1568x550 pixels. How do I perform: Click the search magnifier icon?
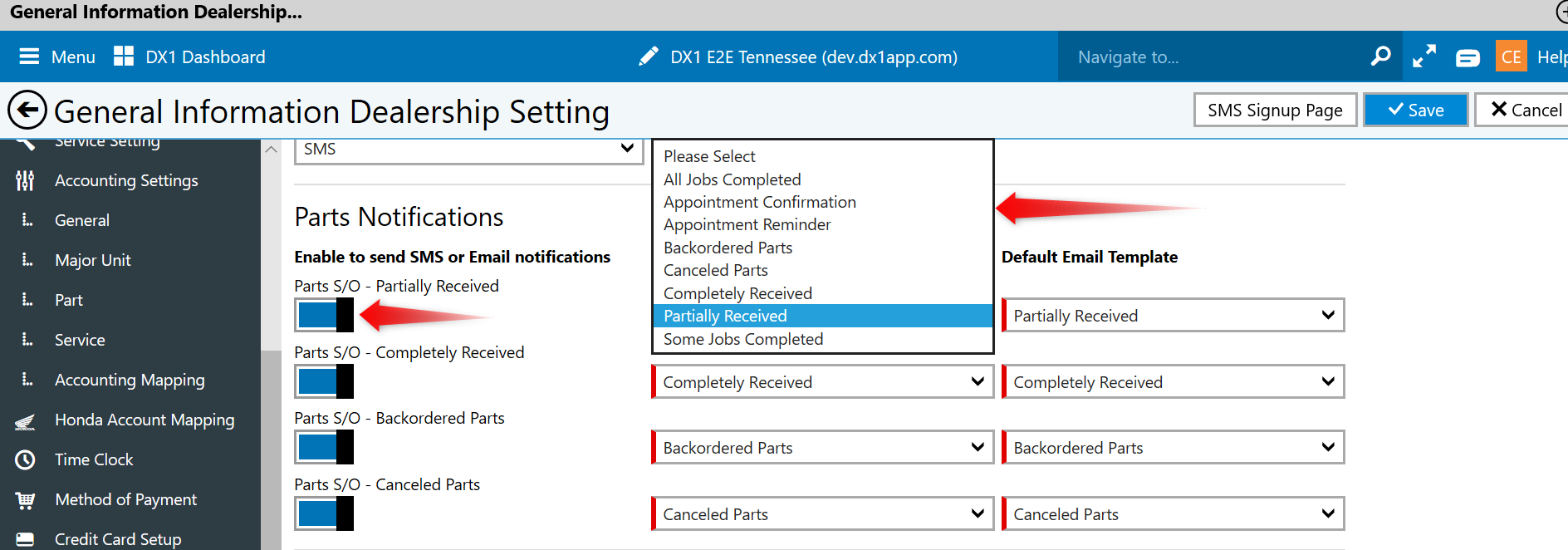1380,56
